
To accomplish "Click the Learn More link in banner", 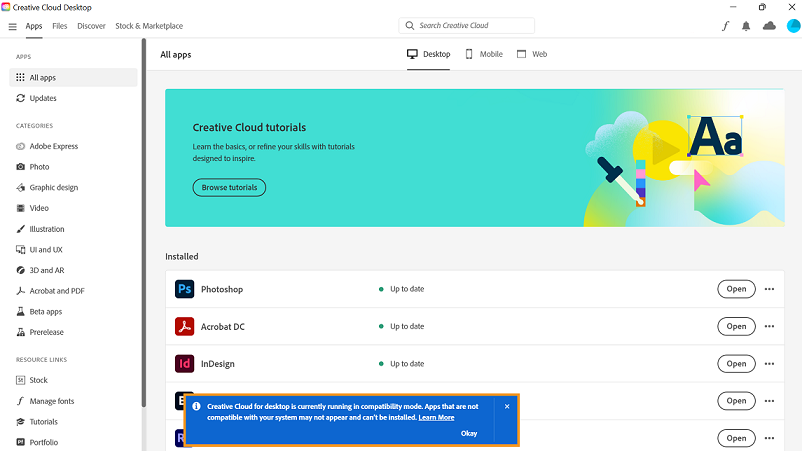I will [436, 418].
